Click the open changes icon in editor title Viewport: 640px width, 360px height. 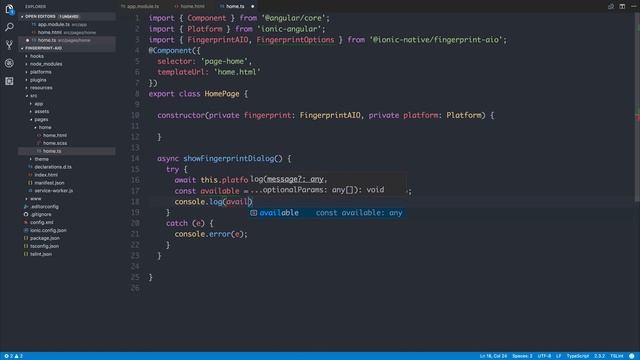(x=611, y=6)
